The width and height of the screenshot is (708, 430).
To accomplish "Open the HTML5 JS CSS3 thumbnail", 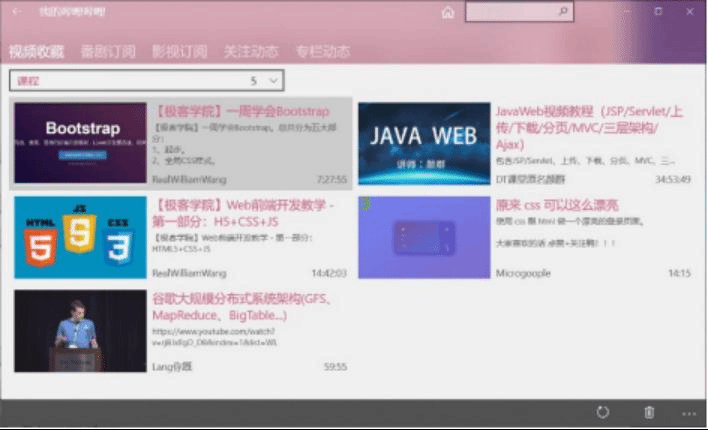I will tap(80, 237).
